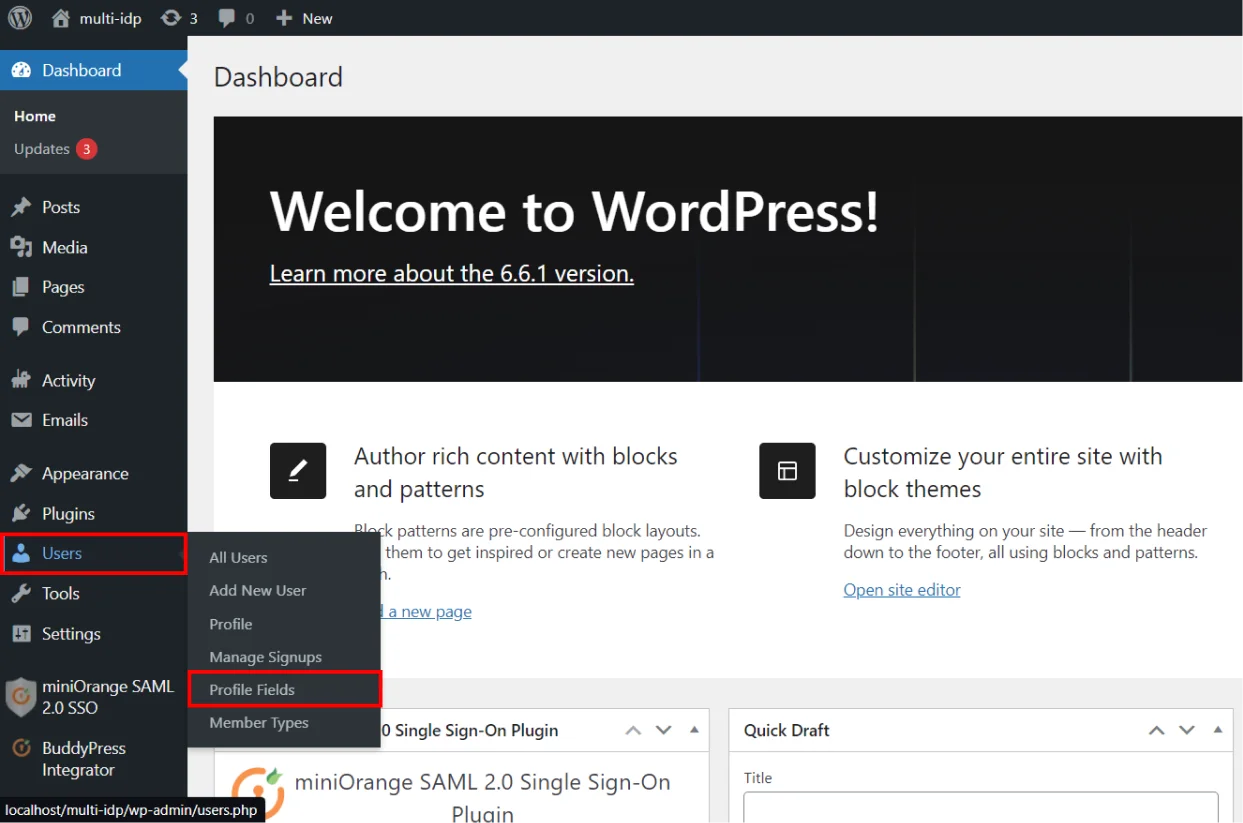Viewport: 1243px width, 823px height.
Task: Click the layout icon beside Customize your entire site
Action: pos(787,471)
